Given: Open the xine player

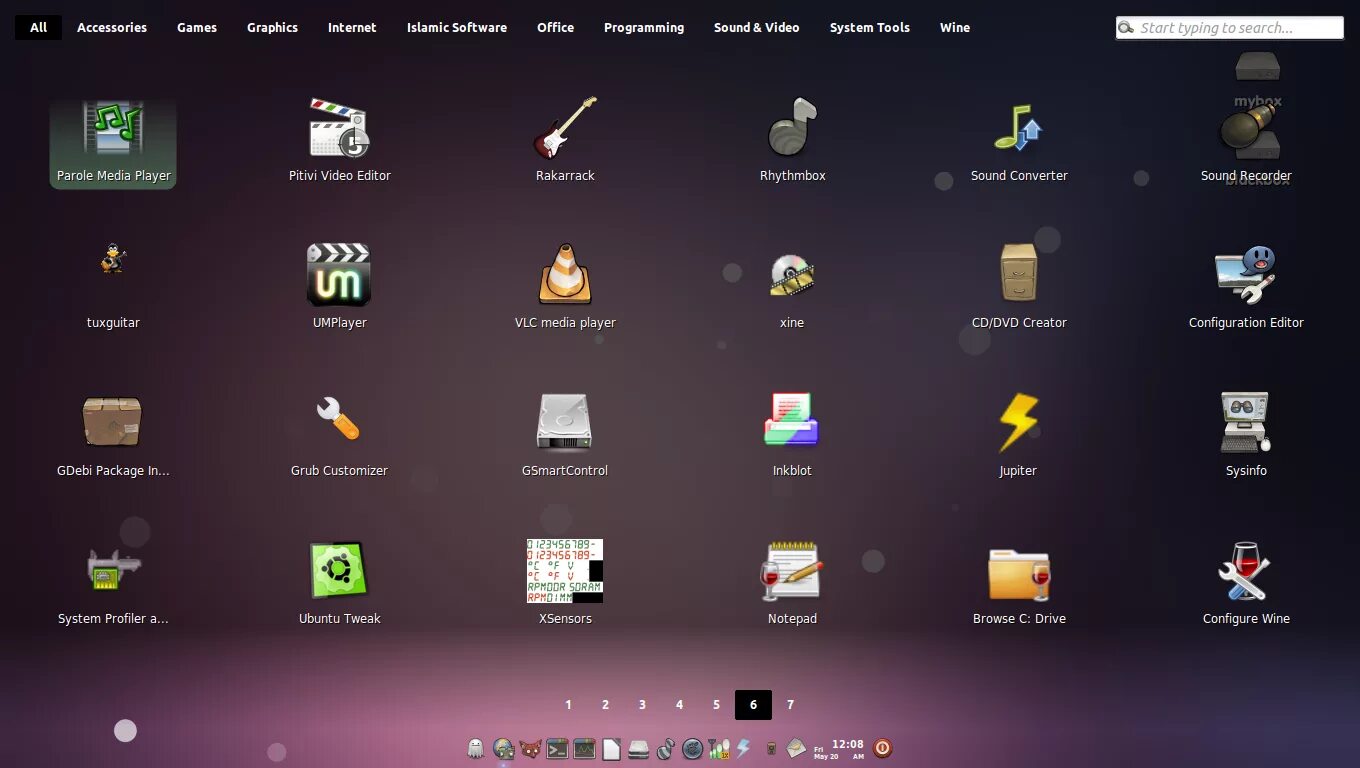Looking at the screenshot, I should click(792, 288).
